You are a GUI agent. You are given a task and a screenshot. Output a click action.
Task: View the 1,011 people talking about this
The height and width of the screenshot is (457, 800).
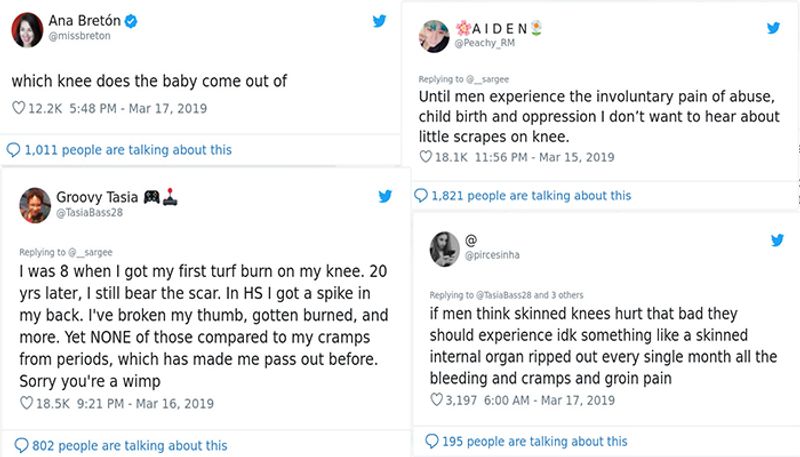coord(119,150)
